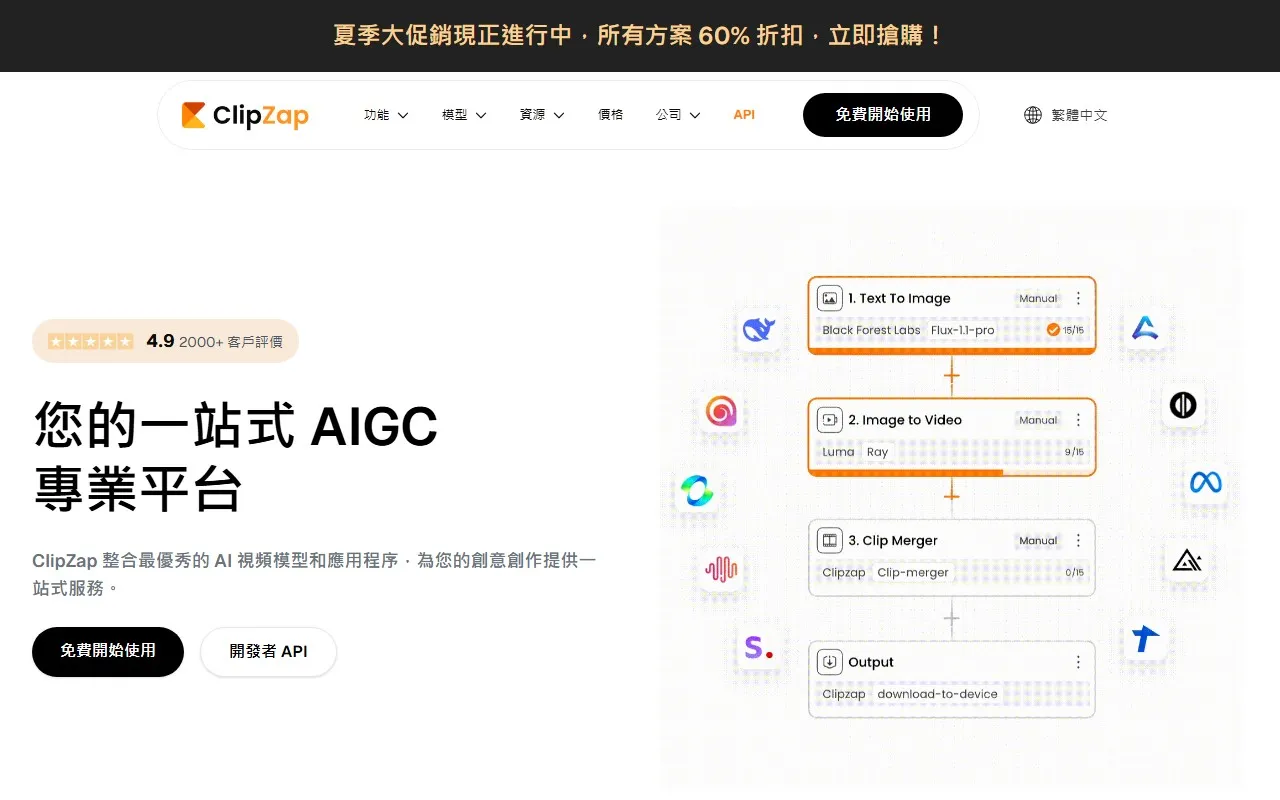
Task: Click the Image to Video orange progress bar
Action: pyautogui.click(x=905, y=472)
